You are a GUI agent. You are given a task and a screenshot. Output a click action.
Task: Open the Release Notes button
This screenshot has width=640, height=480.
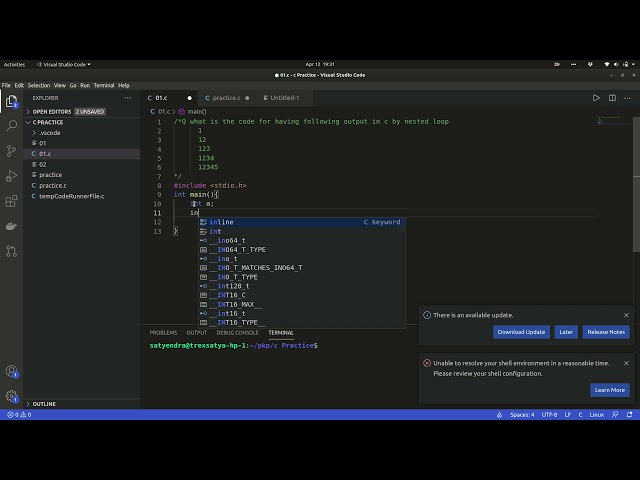click(x=606, y=332)
